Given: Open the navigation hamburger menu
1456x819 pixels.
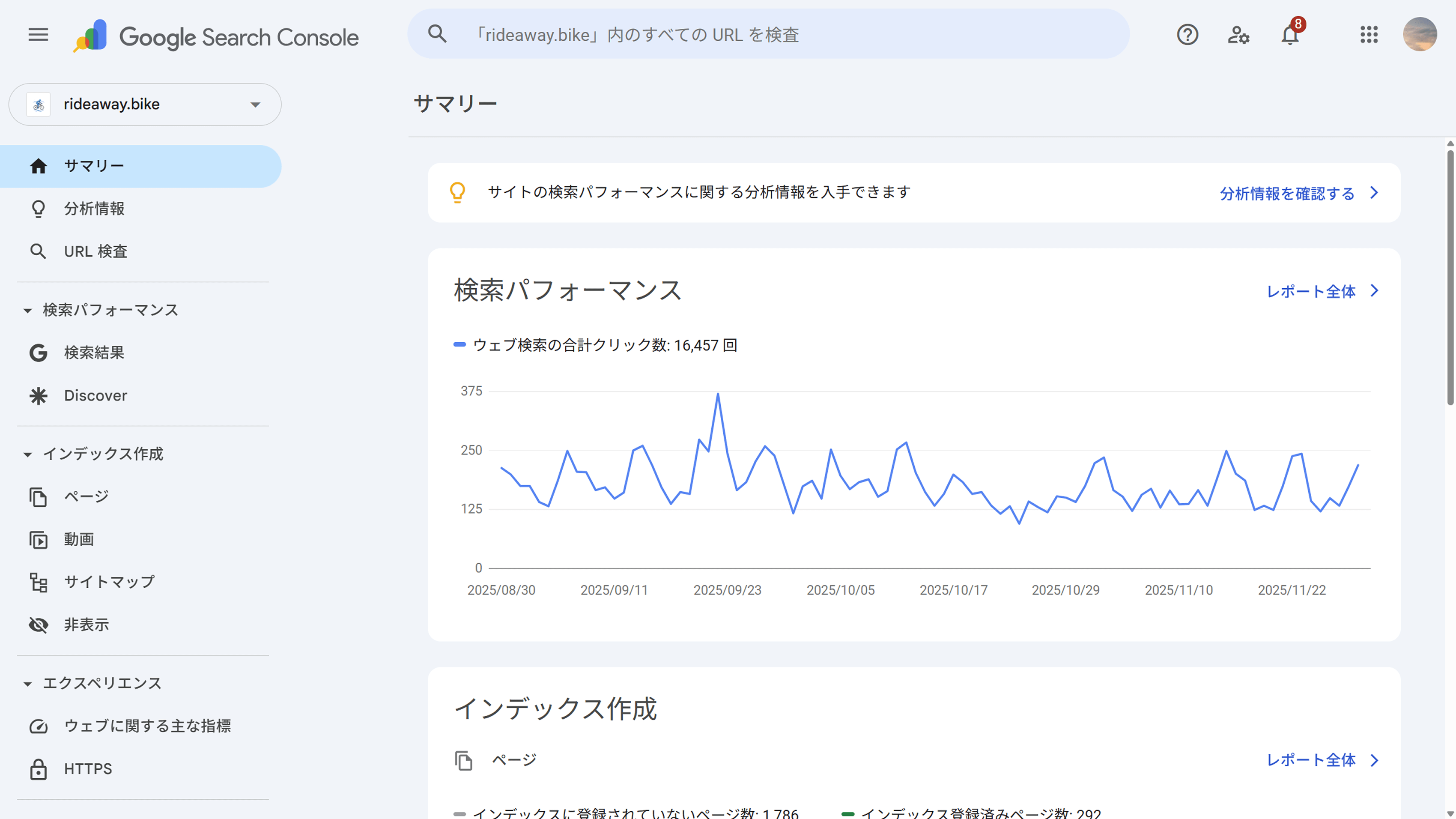Looking at the screenshot, I should (x=37, y=35).
